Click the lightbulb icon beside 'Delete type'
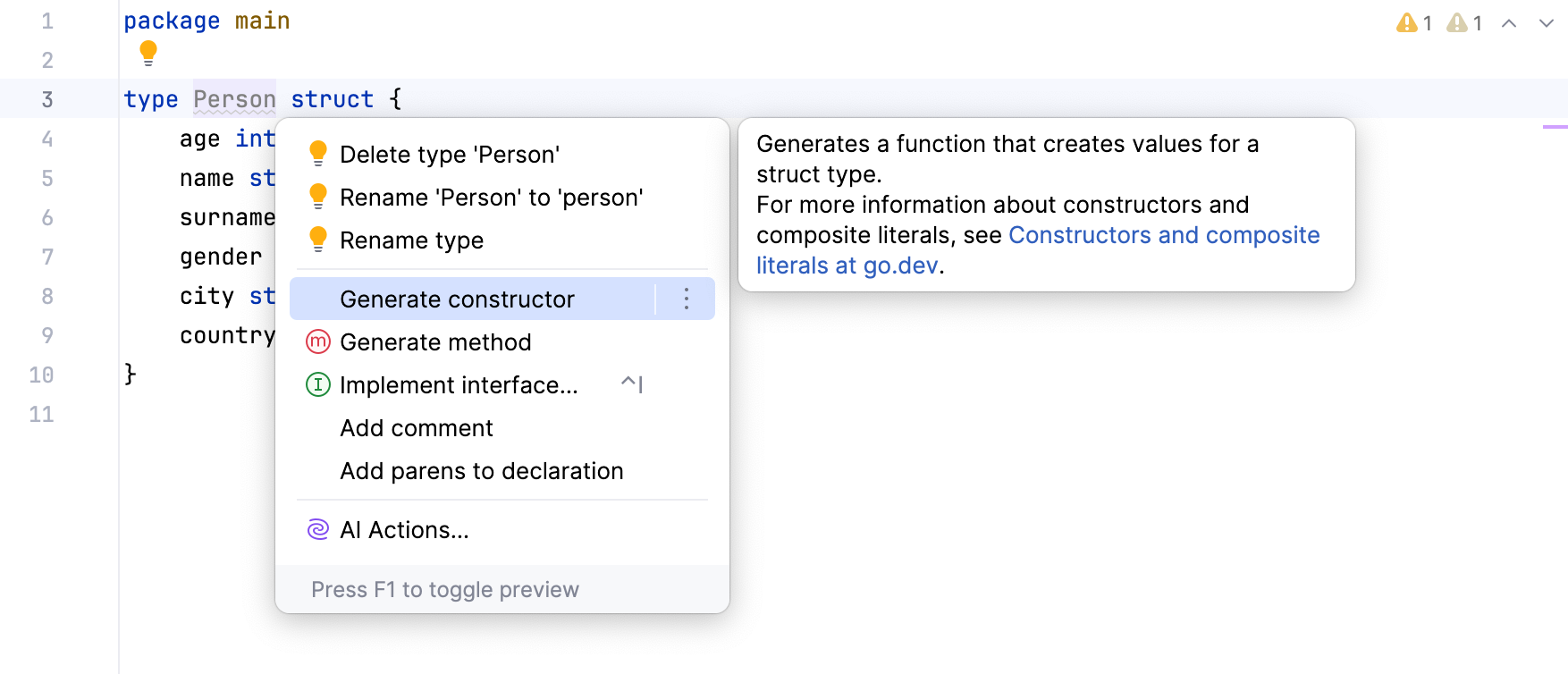Screen dimensions: 1568x674 [x=317, y=153]
